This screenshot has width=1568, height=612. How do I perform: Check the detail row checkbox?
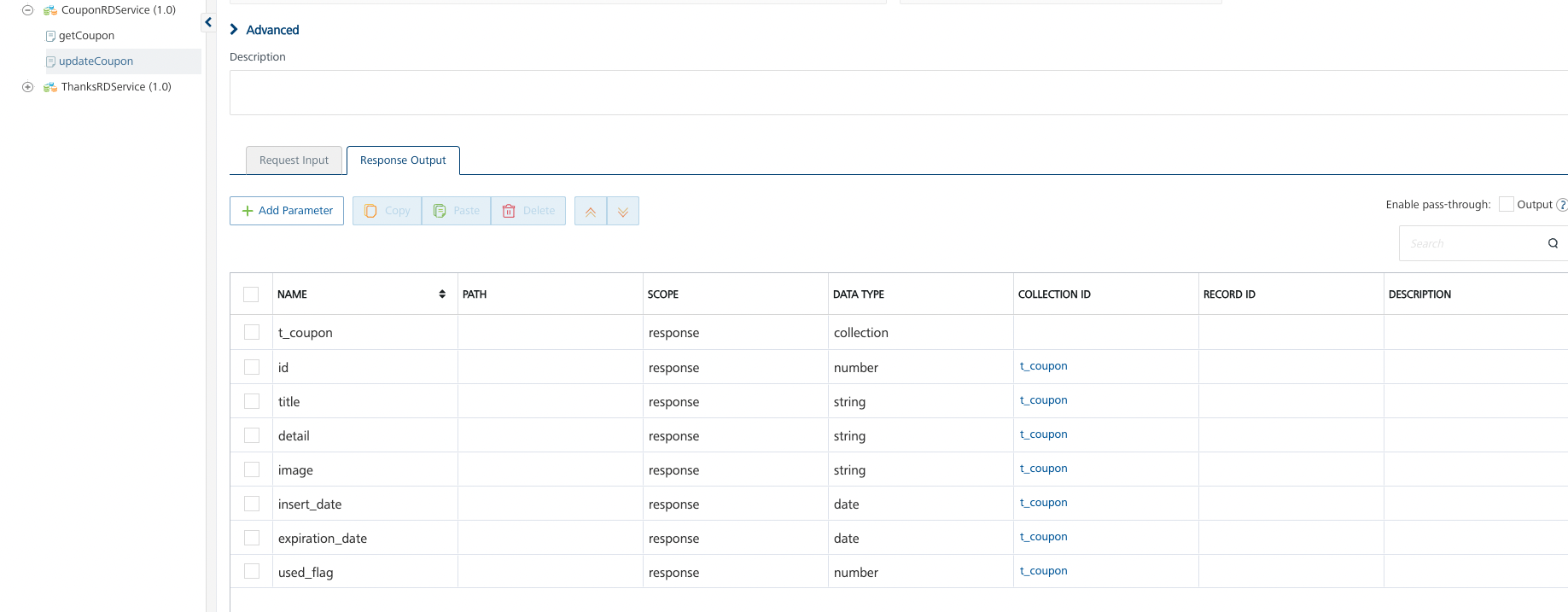click(x=252, y=435)
